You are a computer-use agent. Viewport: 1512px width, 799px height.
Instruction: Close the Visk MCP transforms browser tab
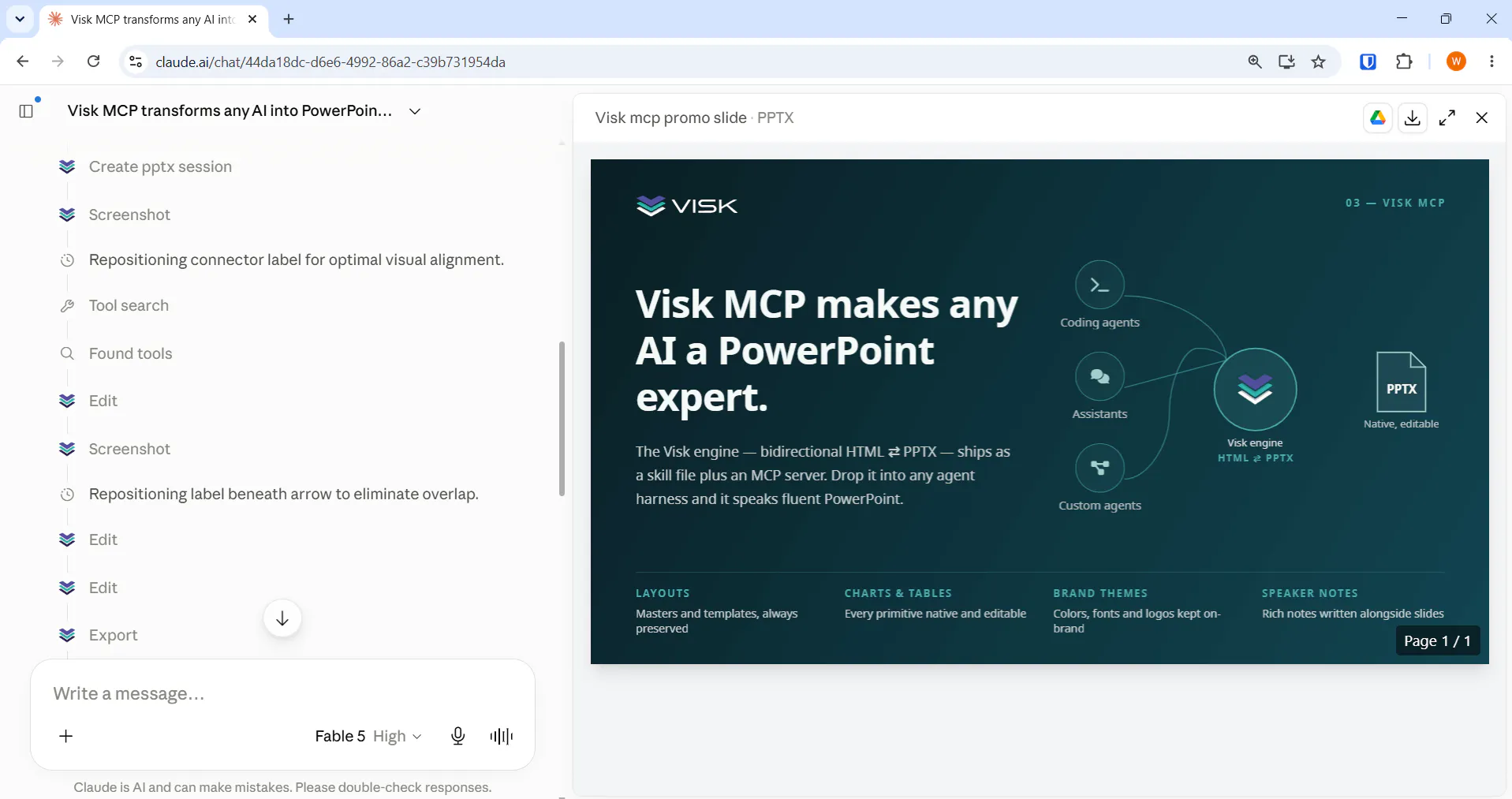(x=252, y=19)
